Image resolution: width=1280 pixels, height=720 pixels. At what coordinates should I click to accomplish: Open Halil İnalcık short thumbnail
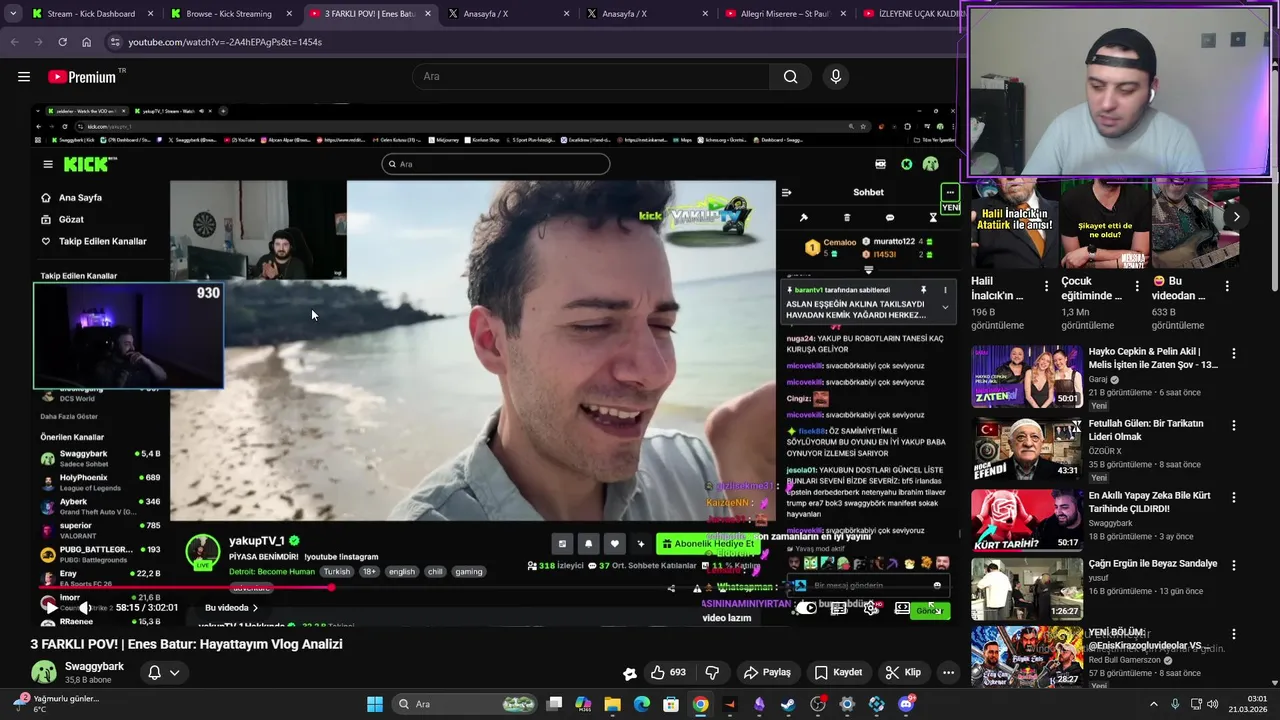1015,223
